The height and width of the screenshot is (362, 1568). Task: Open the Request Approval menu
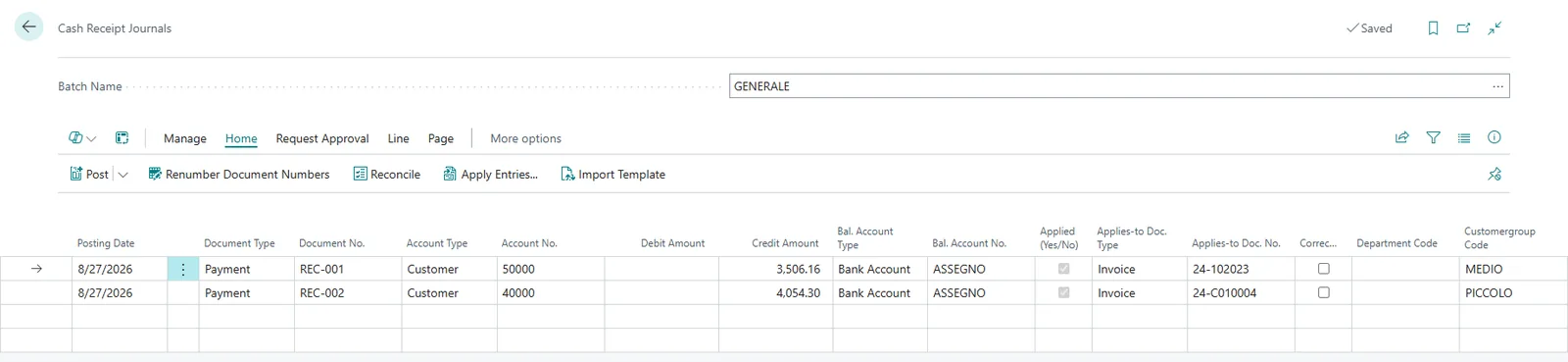322,138
